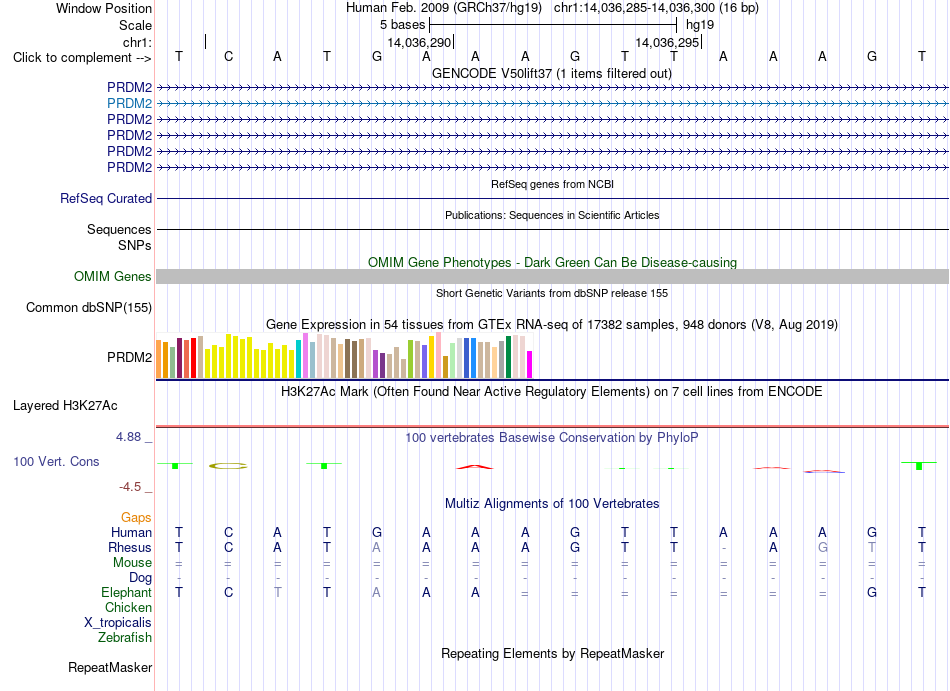This screenshot has width=950, height=691.
Task: Click the Layered H3K27Ac track label
Action: click(65, 406)
